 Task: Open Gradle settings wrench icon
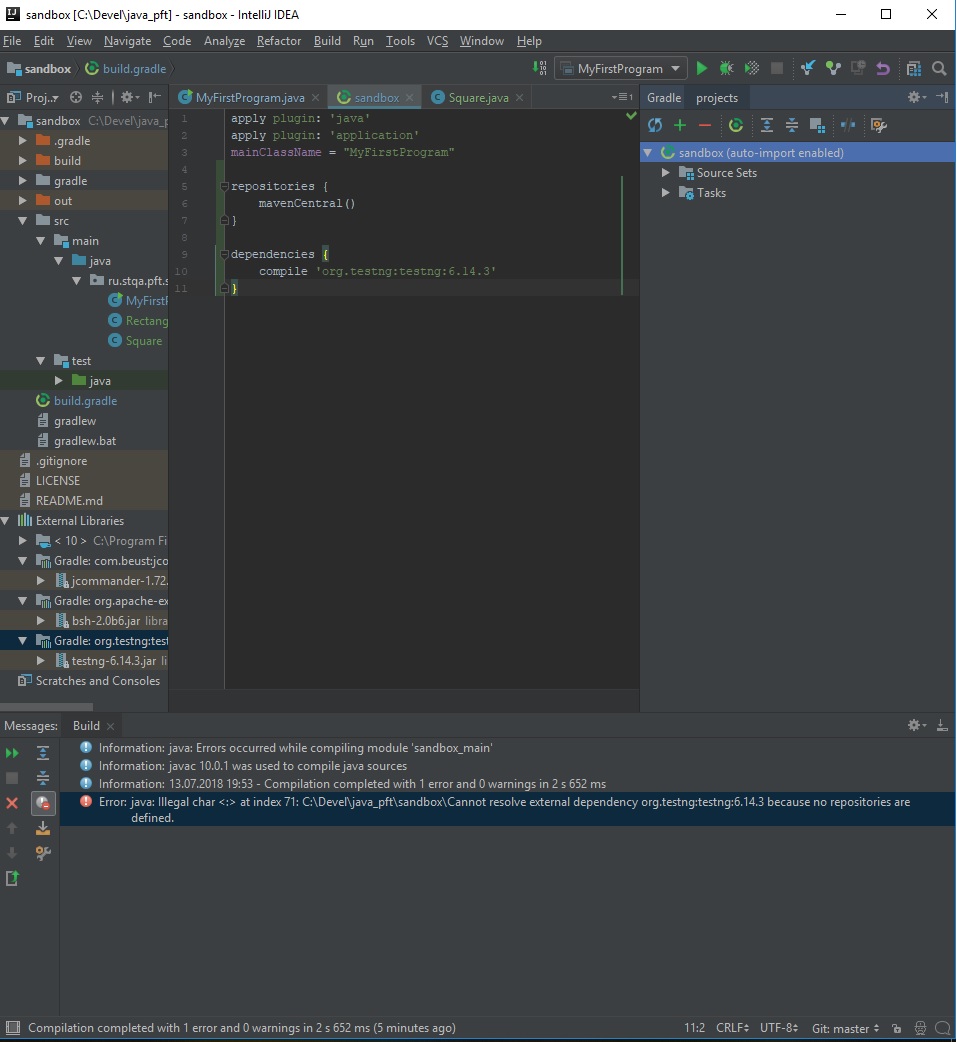[879, 125]
